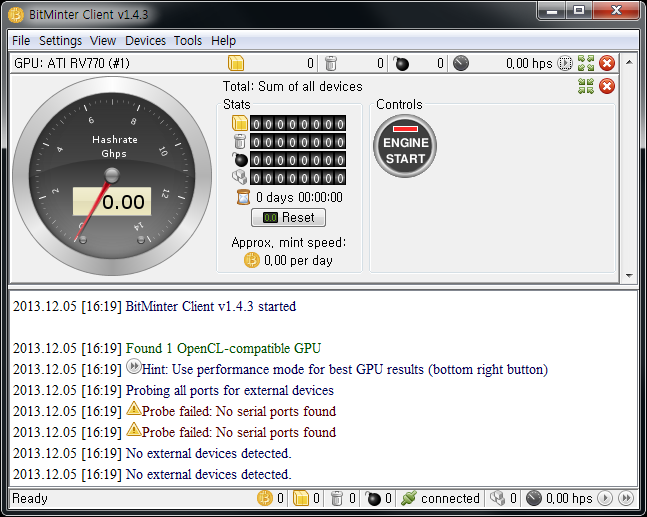Click the Hashrate gauge dial
The width and height of the screenshot is (647, 517).
point(112,176)
